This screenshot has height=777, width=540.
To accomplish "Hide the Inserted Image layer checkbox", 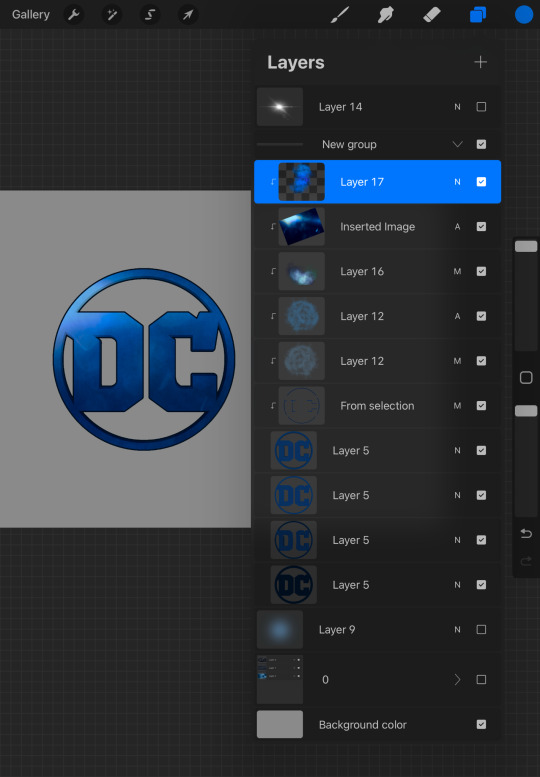I will [x=481, y=226].
